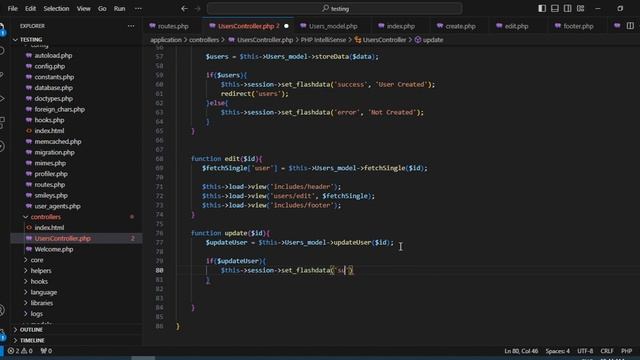Open autoload.php in the explorer
This screenshot has width=640, height=360.
[53, 56]
